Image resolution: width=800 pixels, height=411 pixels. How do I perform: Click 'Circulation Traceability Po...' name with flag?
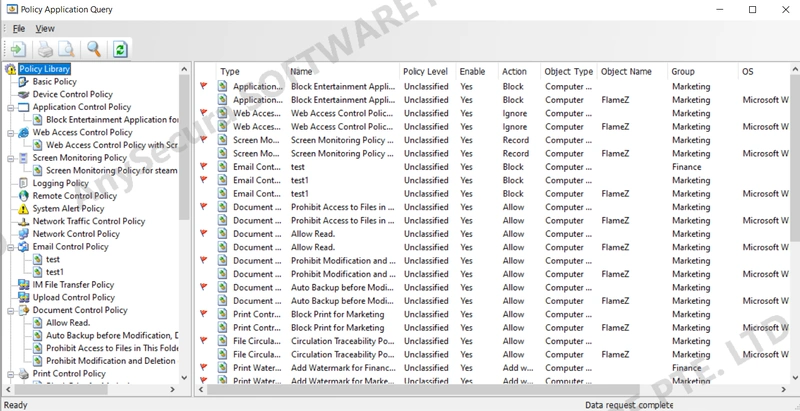point(342,341)
